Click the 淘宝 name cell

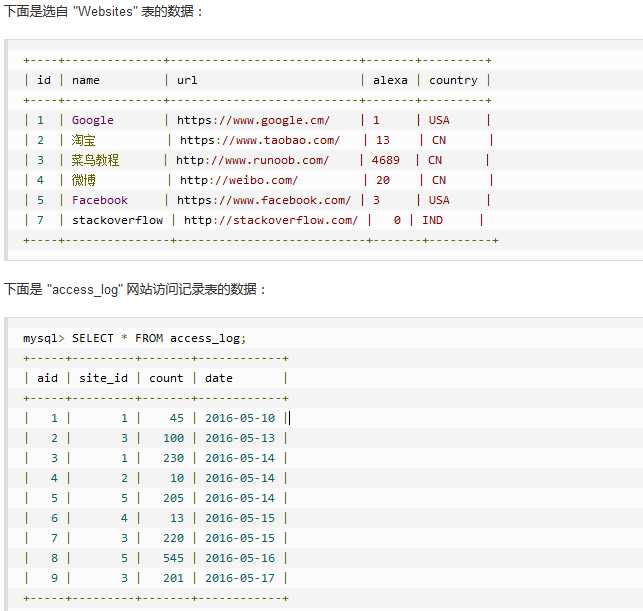point(83,140)
